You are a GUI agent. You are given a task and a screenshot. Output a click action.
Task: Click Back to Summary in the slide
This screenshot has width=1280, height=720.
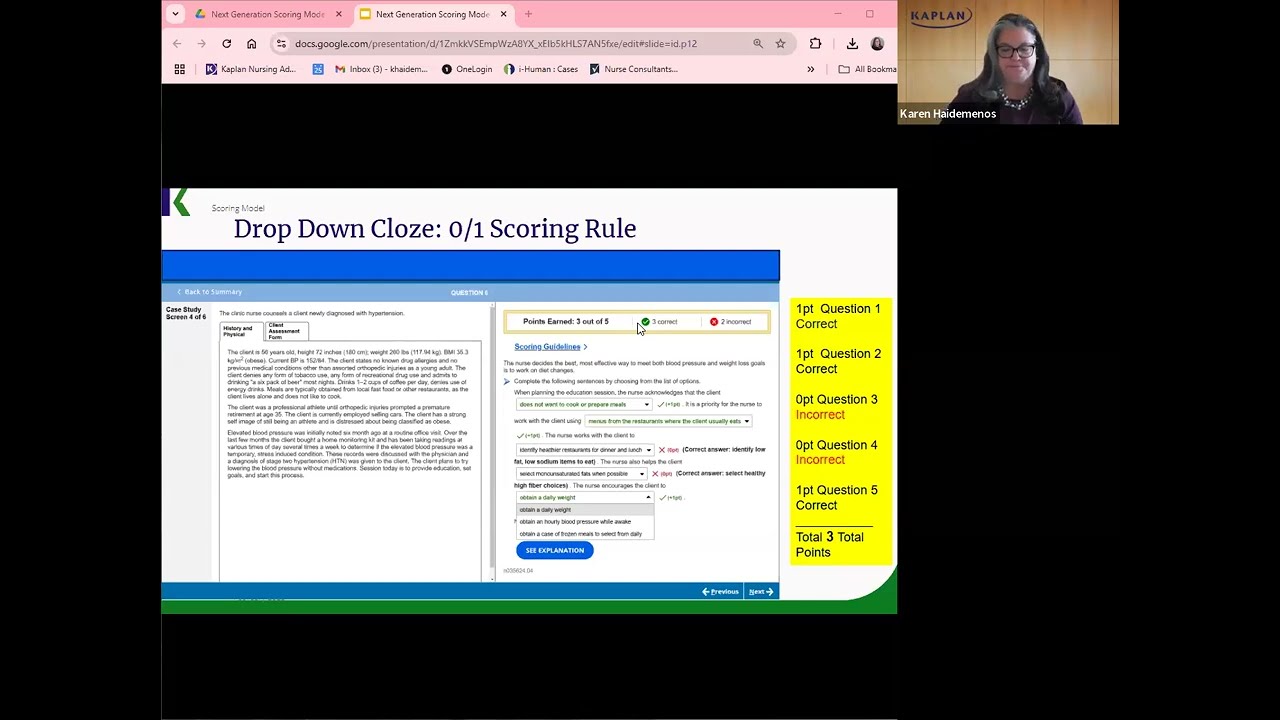pos(210,292)
